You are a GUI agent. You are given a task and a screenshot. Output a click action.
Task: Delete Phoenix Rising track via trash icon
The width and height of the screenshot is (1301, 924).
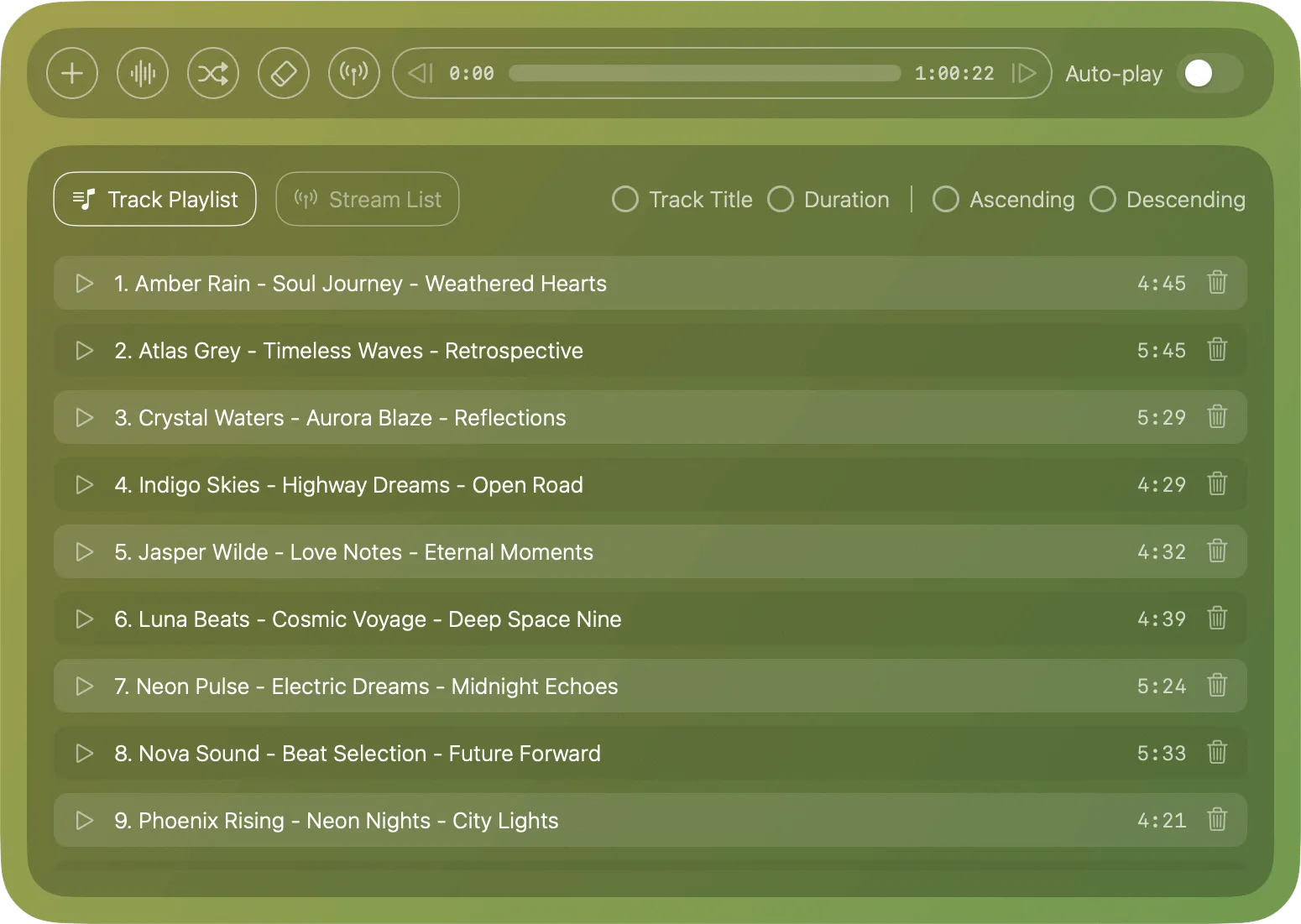pos(1217,820)
